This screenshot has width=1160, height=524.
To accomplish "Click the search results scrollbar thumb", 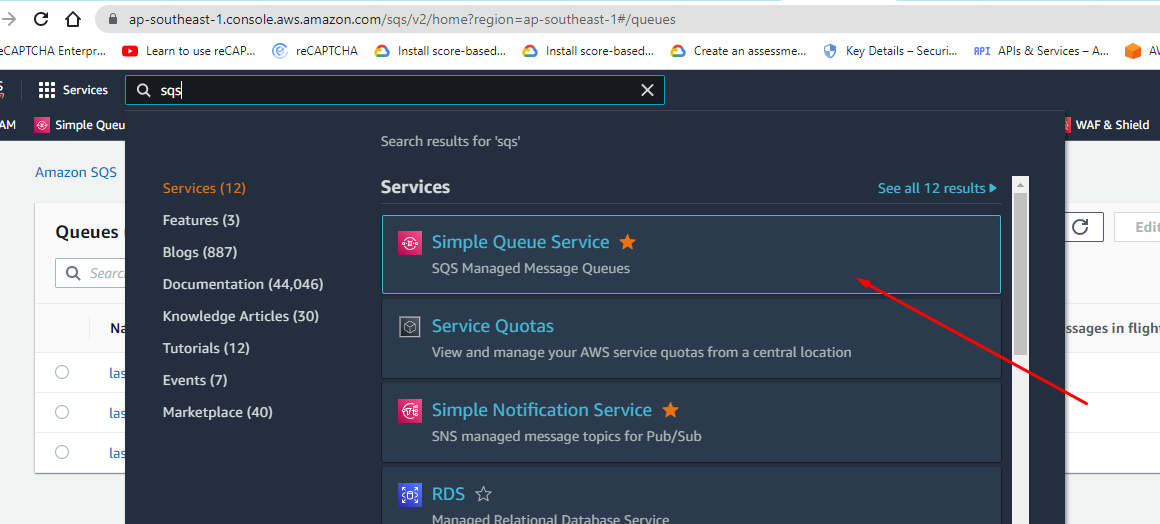I will click(1020, 274).
